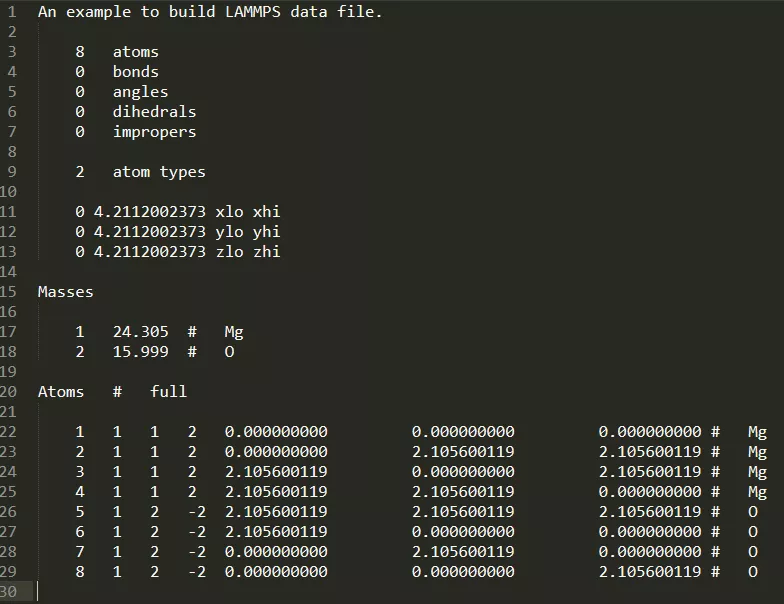
Task: Click the 'ylo yhi' text
Action: point(248,232)
